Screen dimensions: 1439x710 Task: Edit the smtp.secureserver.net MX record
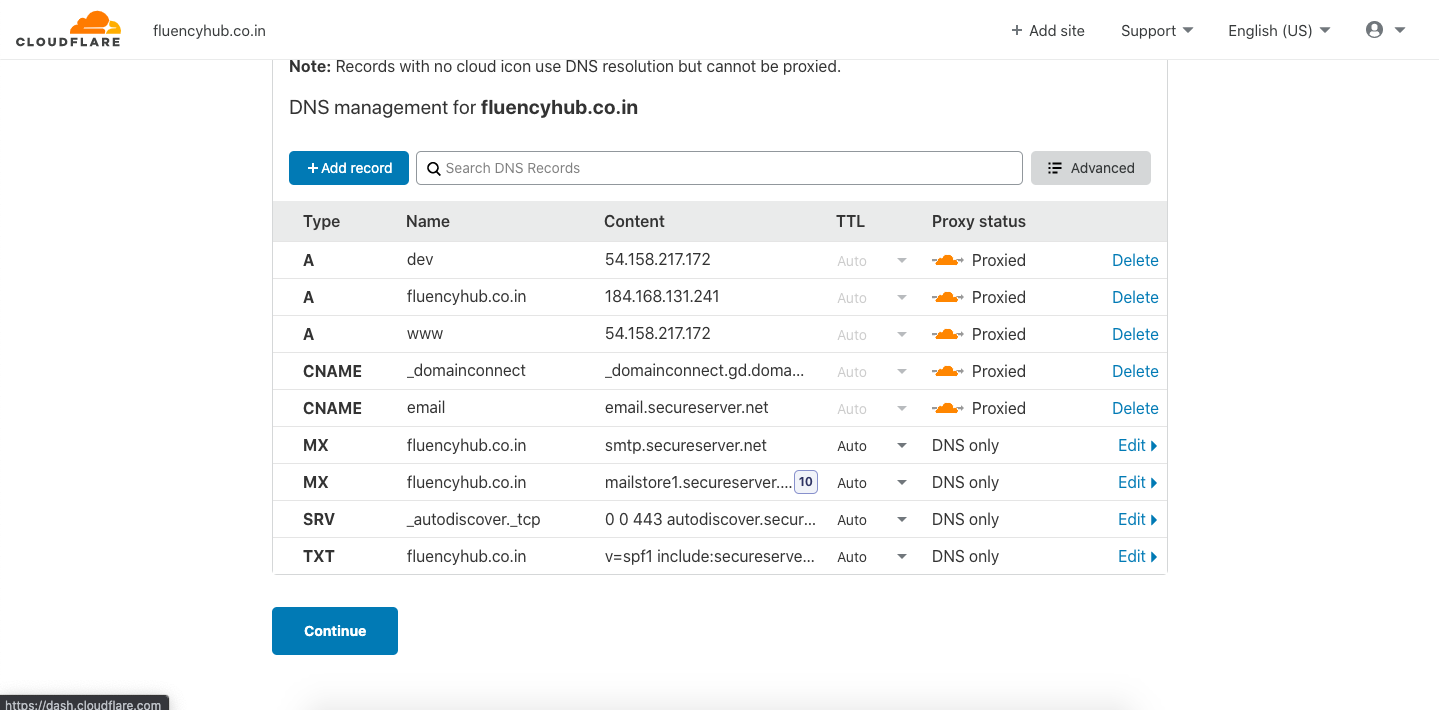(1138, 445)
